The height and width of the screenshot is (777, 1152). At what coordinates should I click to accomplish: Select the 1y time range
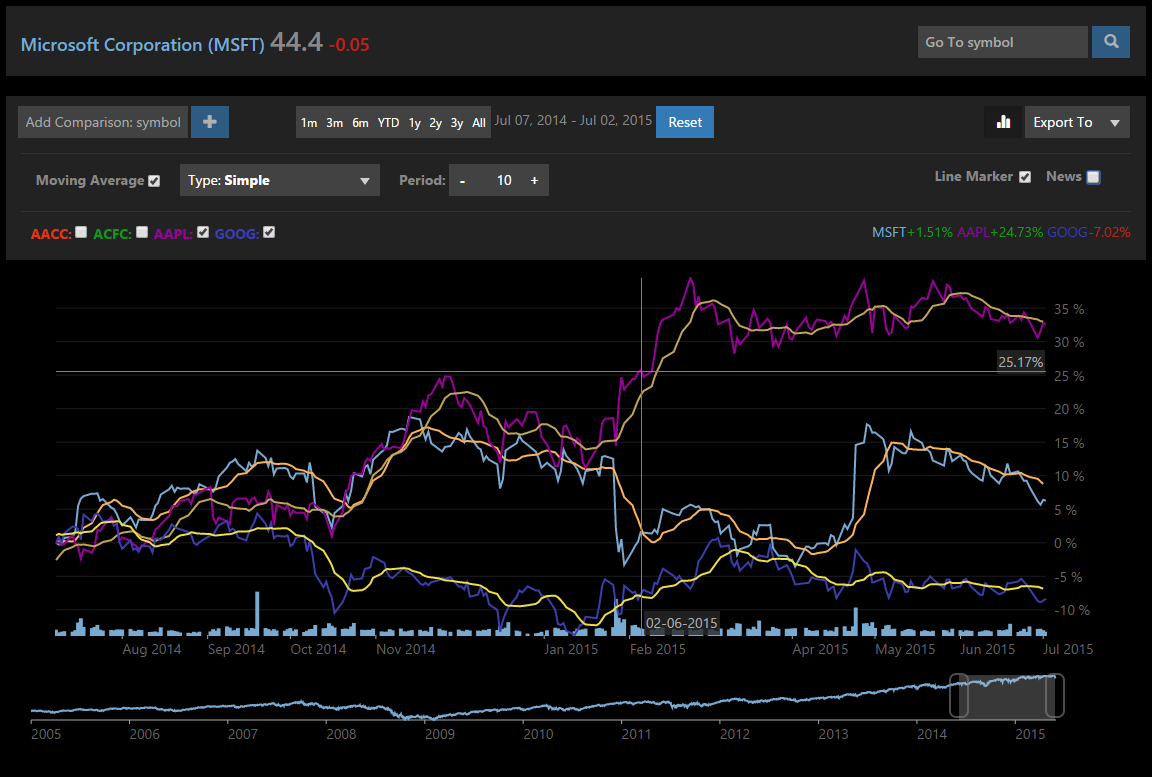point(414,123)
